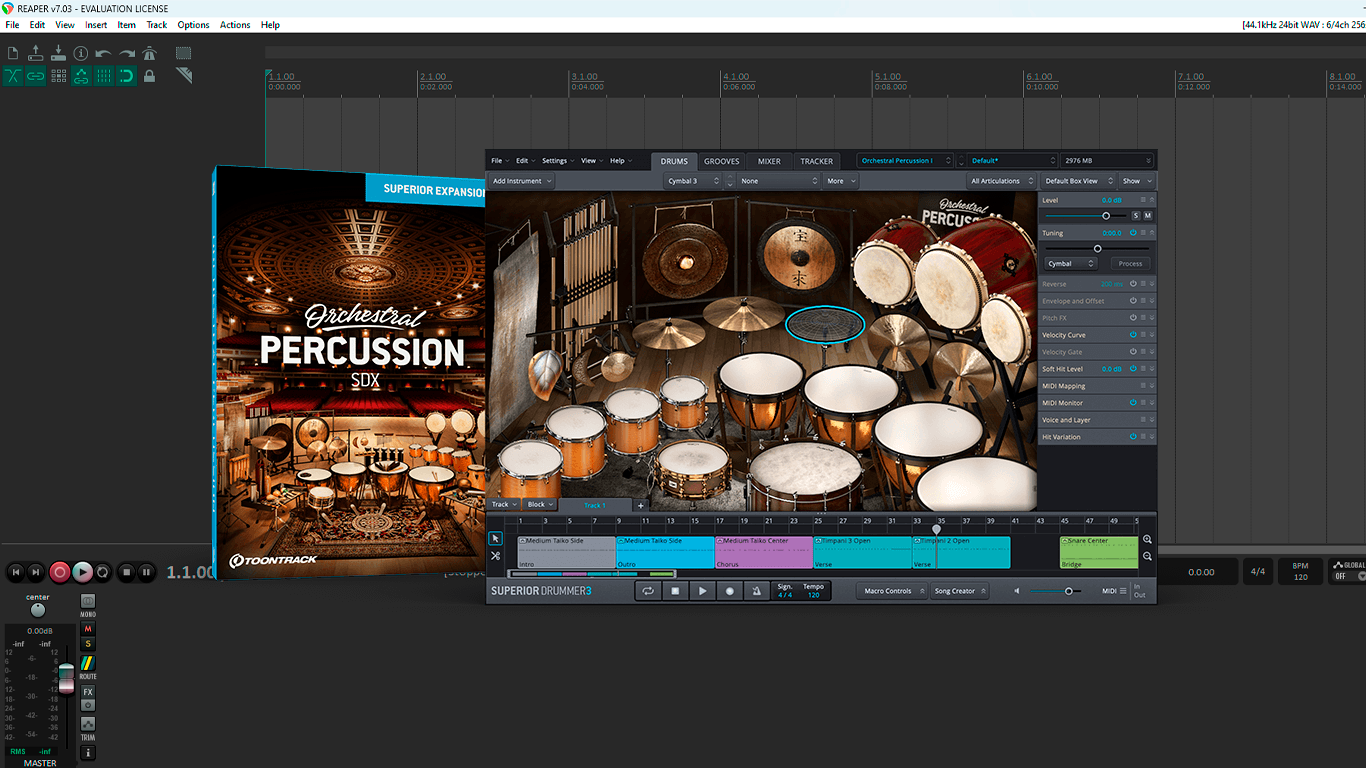Open the Cymbal 3 instrument selector
1366x768 pixels.
(694, 181)
